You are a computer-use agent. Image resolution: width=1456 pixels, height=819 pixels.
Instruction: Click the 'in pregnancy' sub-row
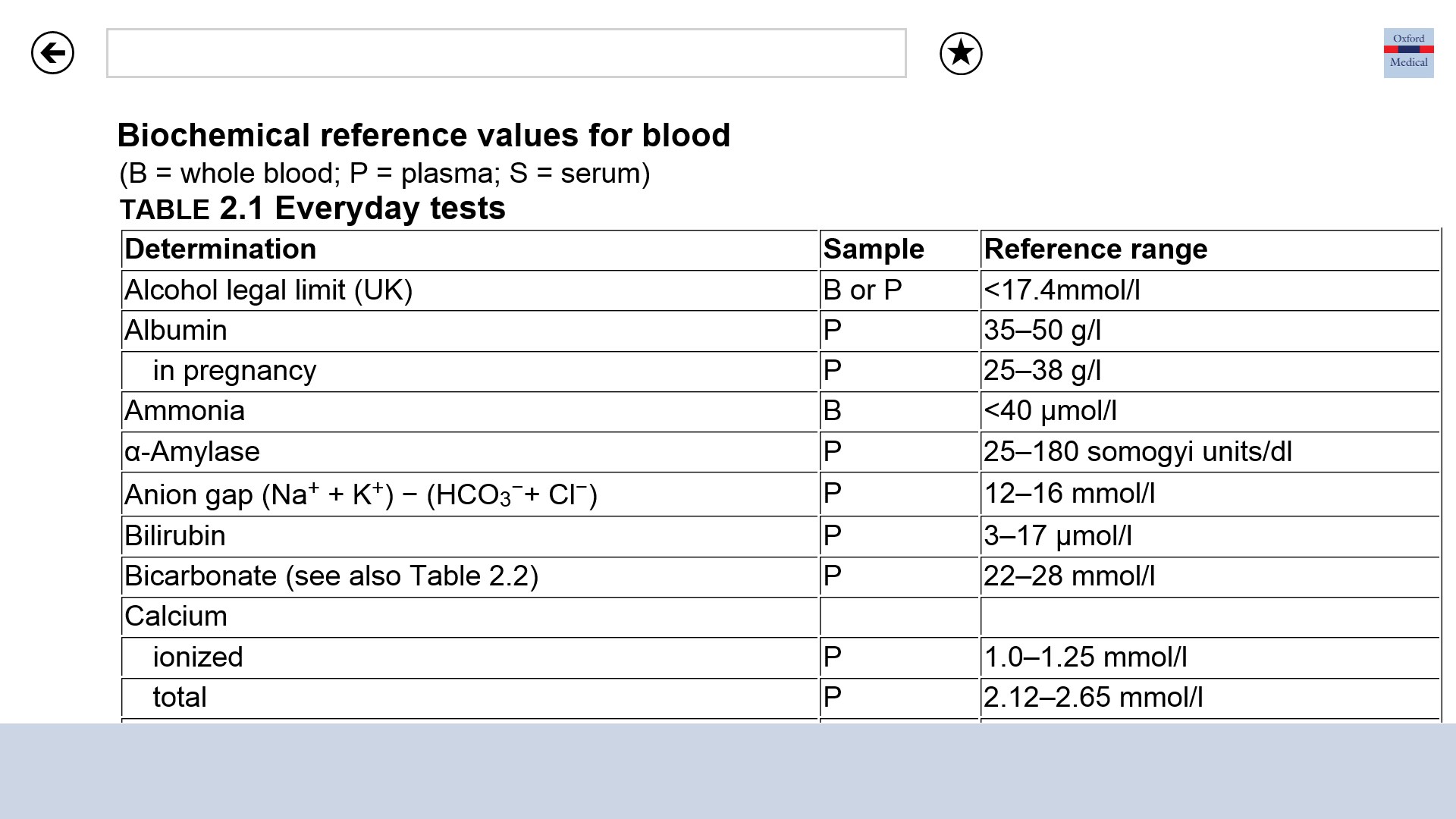click(234, 371)
